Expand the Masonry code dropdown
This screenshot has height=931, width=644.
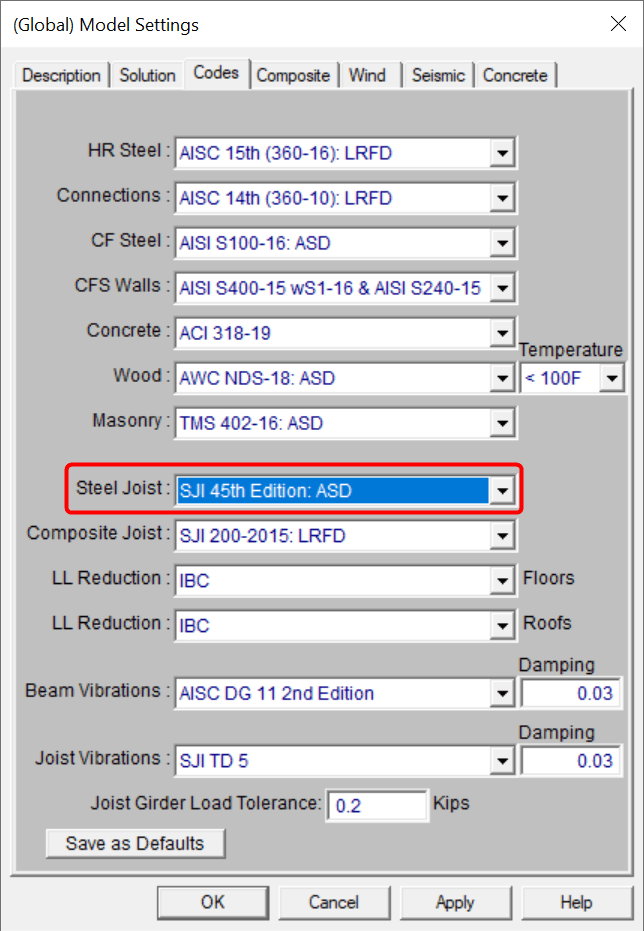click(x=502, y=424)
